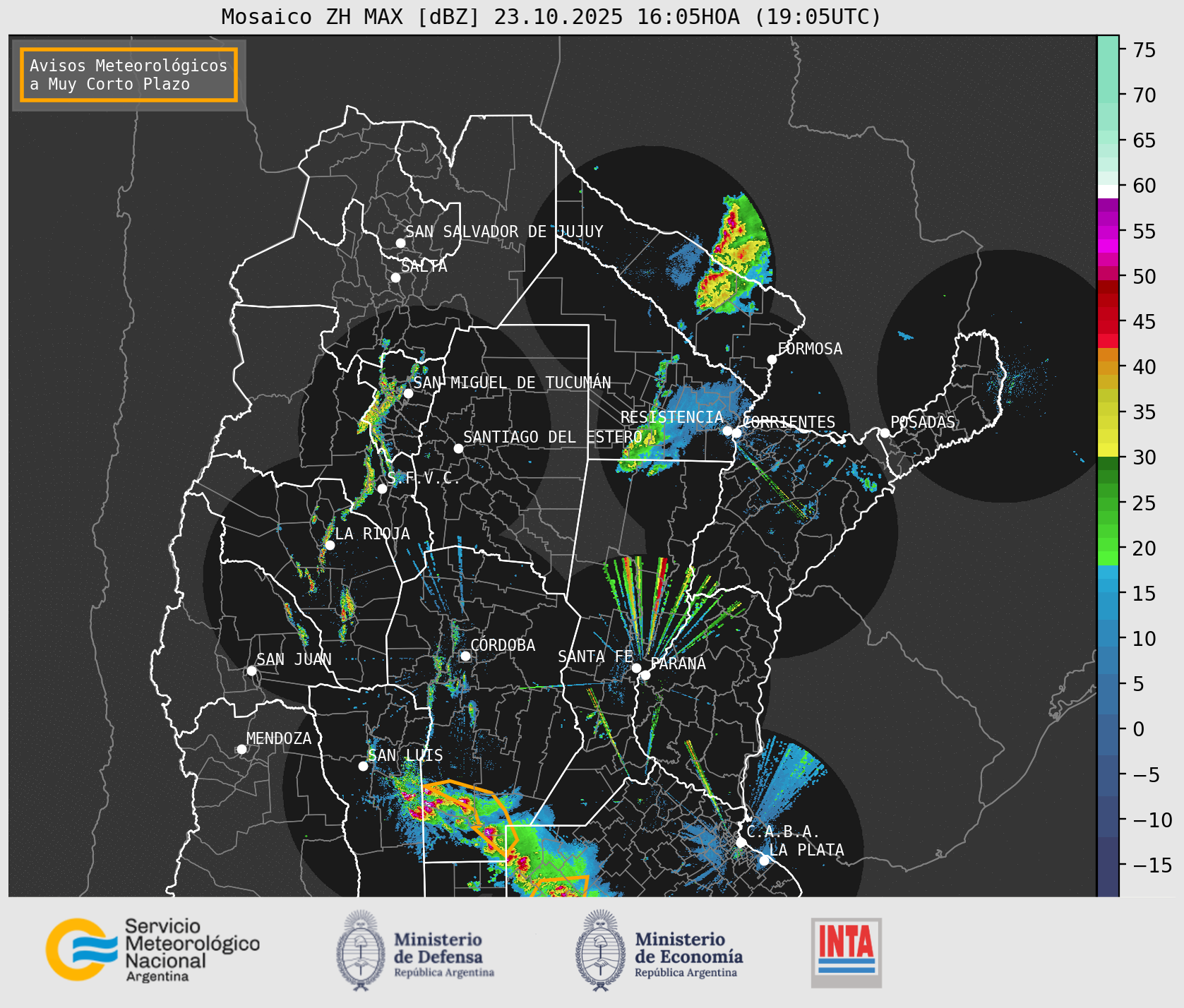This screenshot has height=1008, width=1184.
Task: Click the FORMOSA text label
Action: click(x=810, y=349)
